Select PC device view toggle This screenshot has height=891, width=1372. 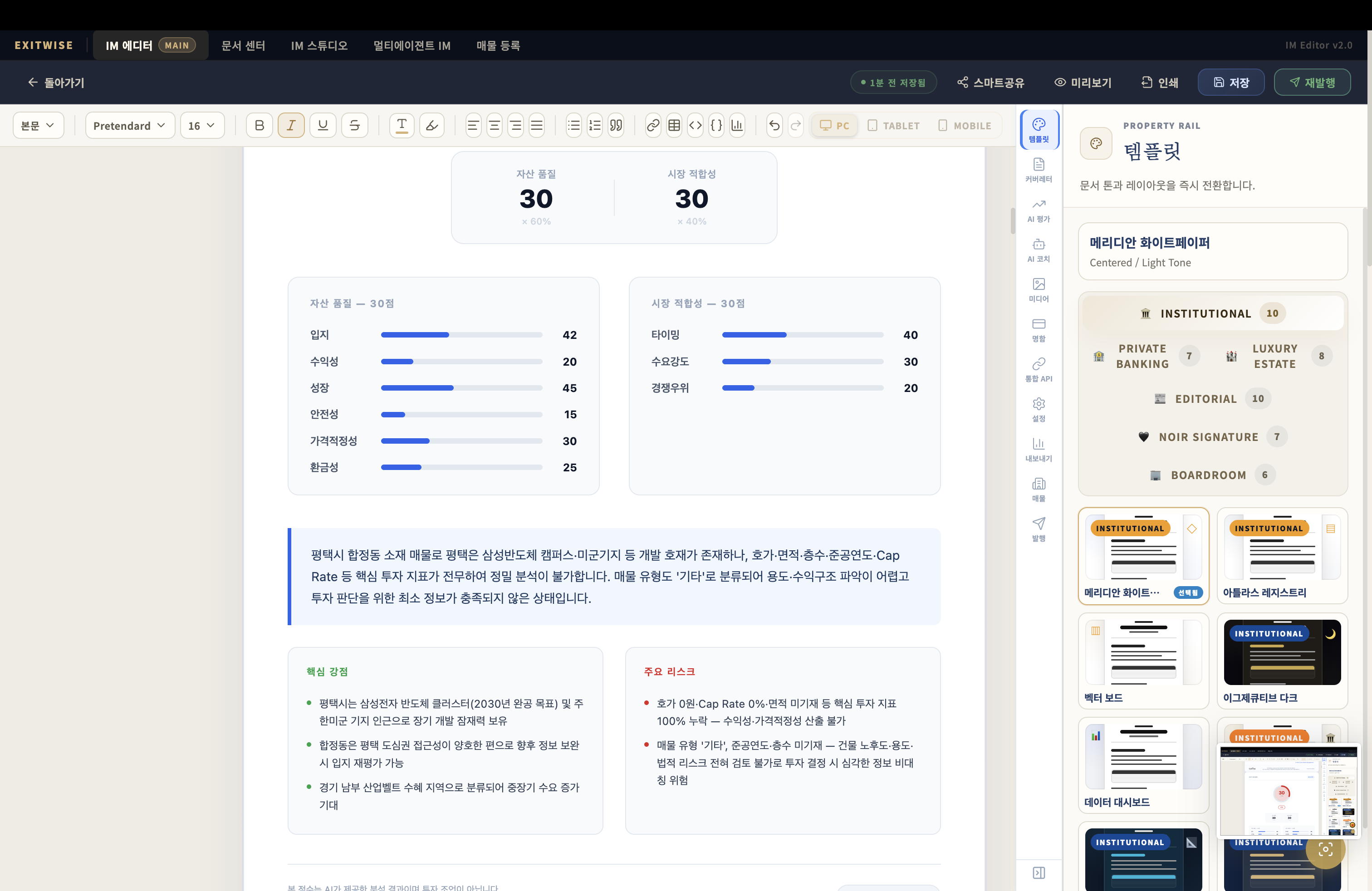click(x=834, y=125)
